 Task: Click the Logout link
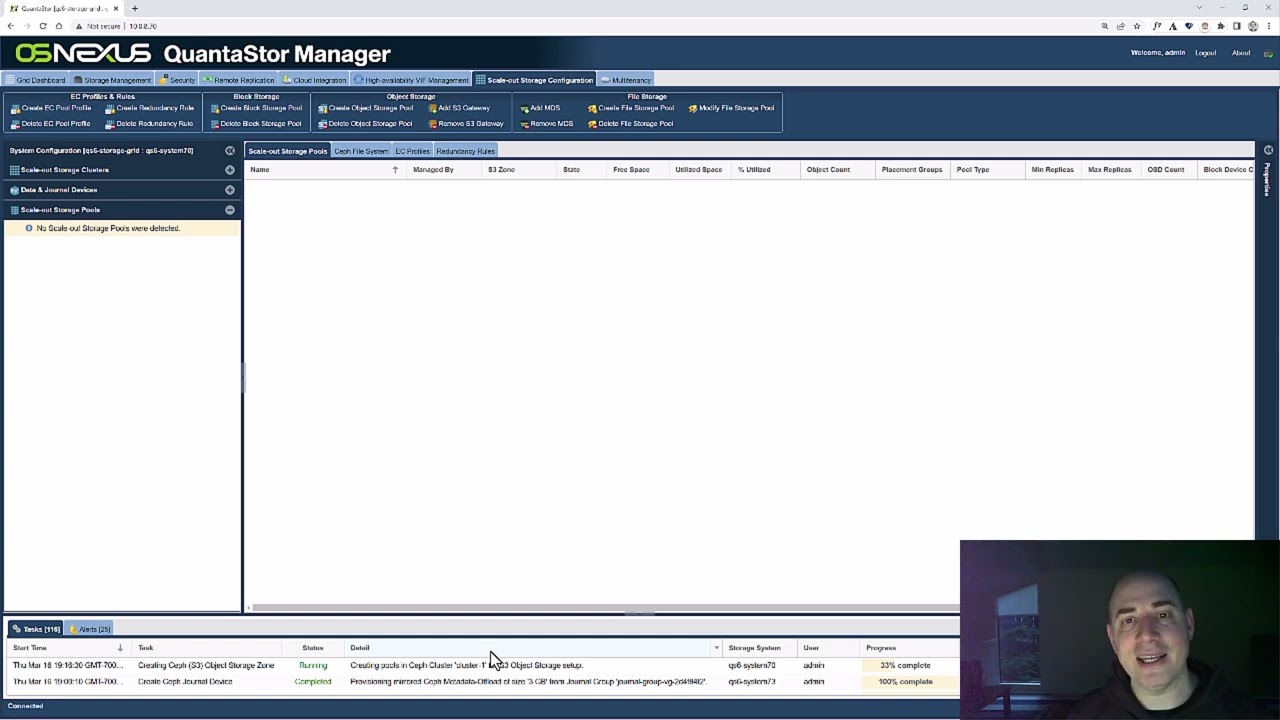point(1205,53)
